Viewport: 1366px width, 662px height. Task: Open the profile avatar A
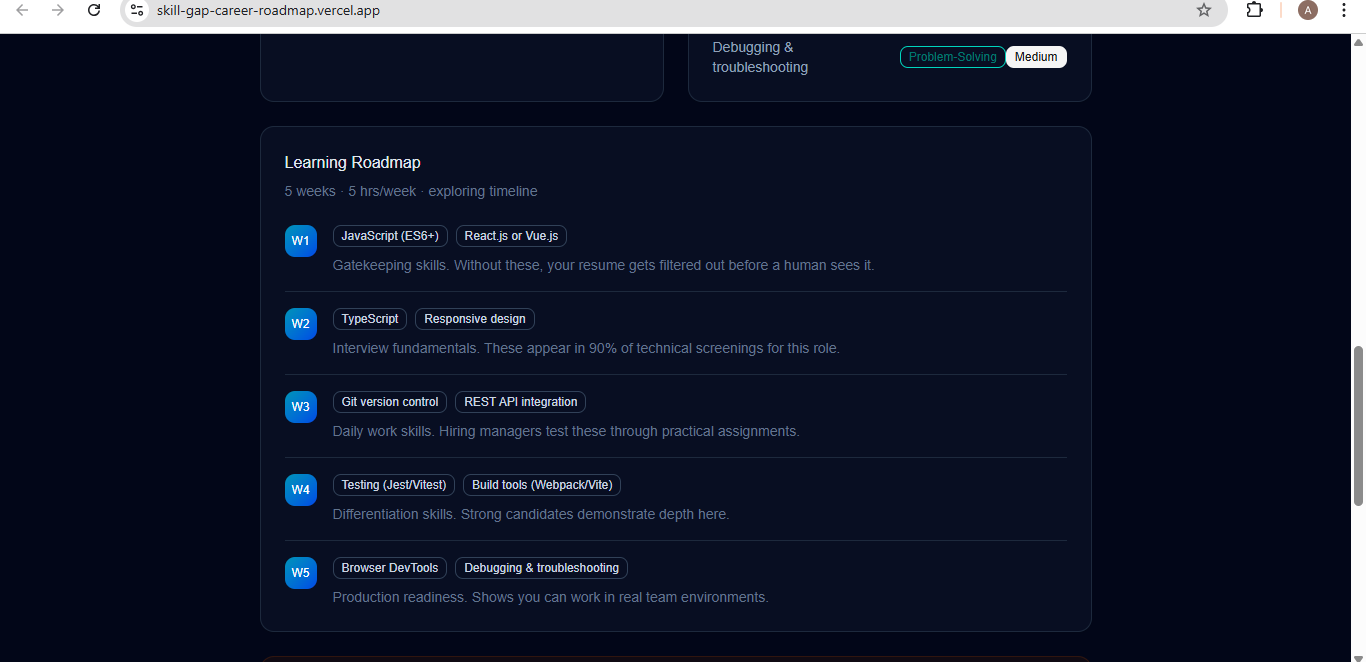(1308, 10)
